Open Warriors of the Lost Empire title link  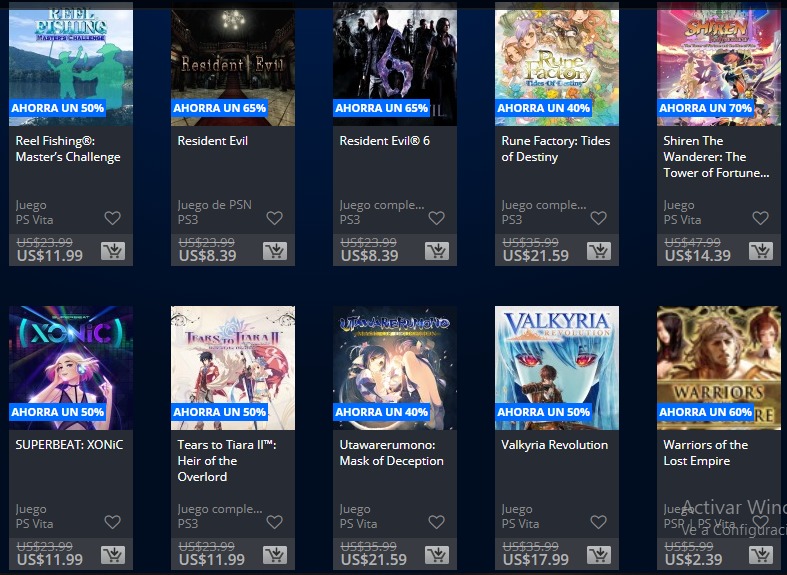click(x=706, y=453)
